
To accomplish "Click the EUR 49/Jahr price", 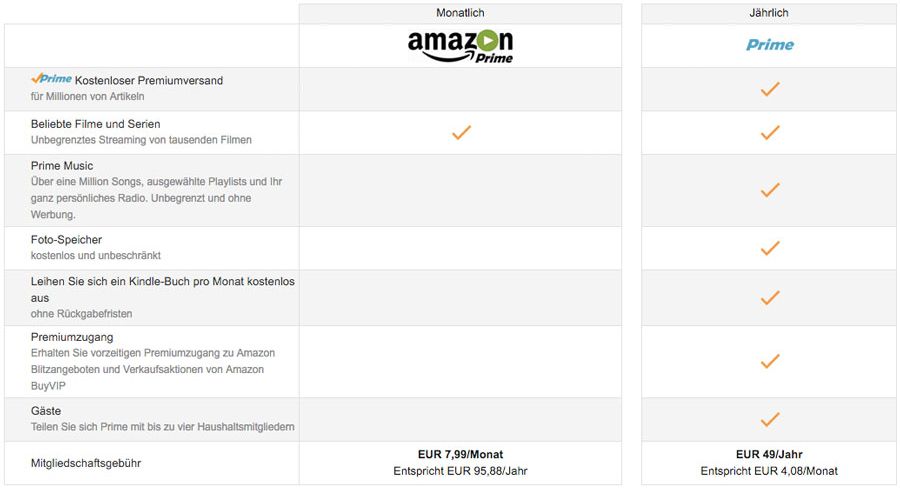I will pos(769,454).
